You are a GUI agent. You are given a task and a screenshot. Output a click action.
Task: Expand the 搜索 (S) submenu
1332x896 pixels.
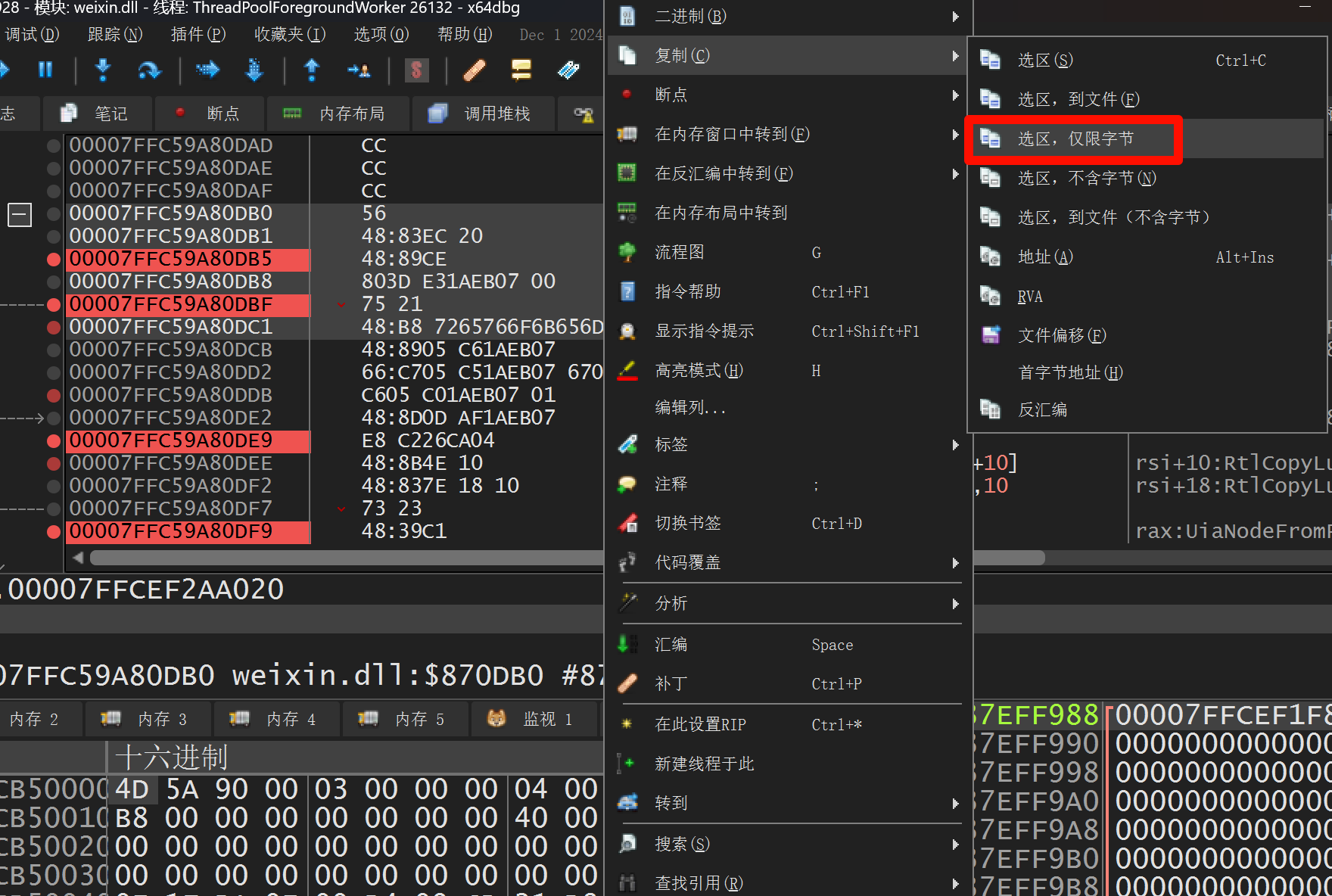click(x=789, y=844)
